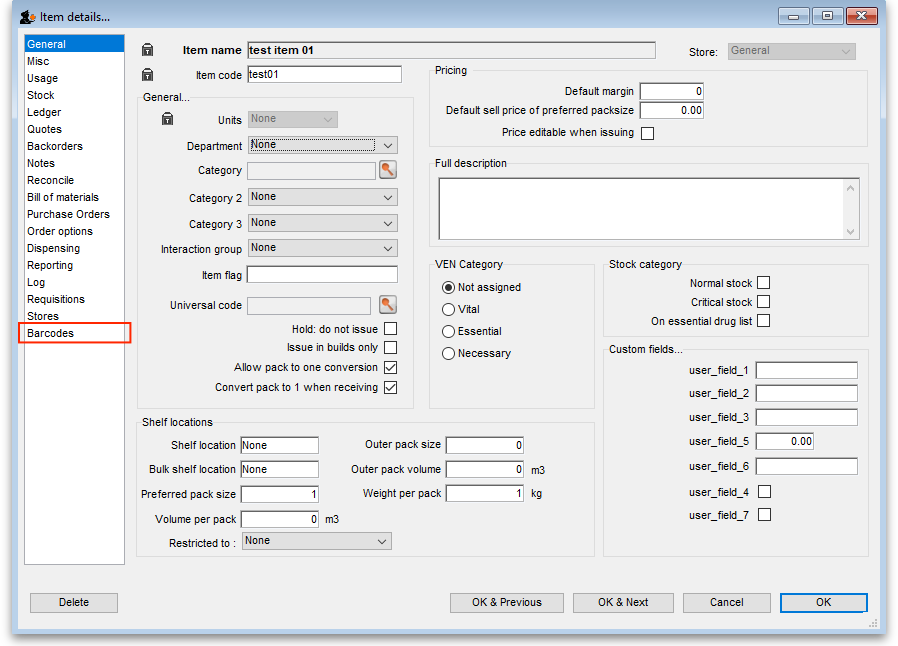Switch to the Barcodes section
898x646 pixels.
51,333
